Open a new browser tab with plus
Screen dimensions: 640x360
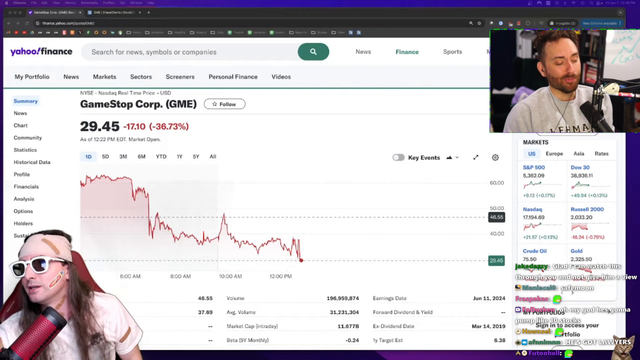pyautogui.click(x=149, y=13)
